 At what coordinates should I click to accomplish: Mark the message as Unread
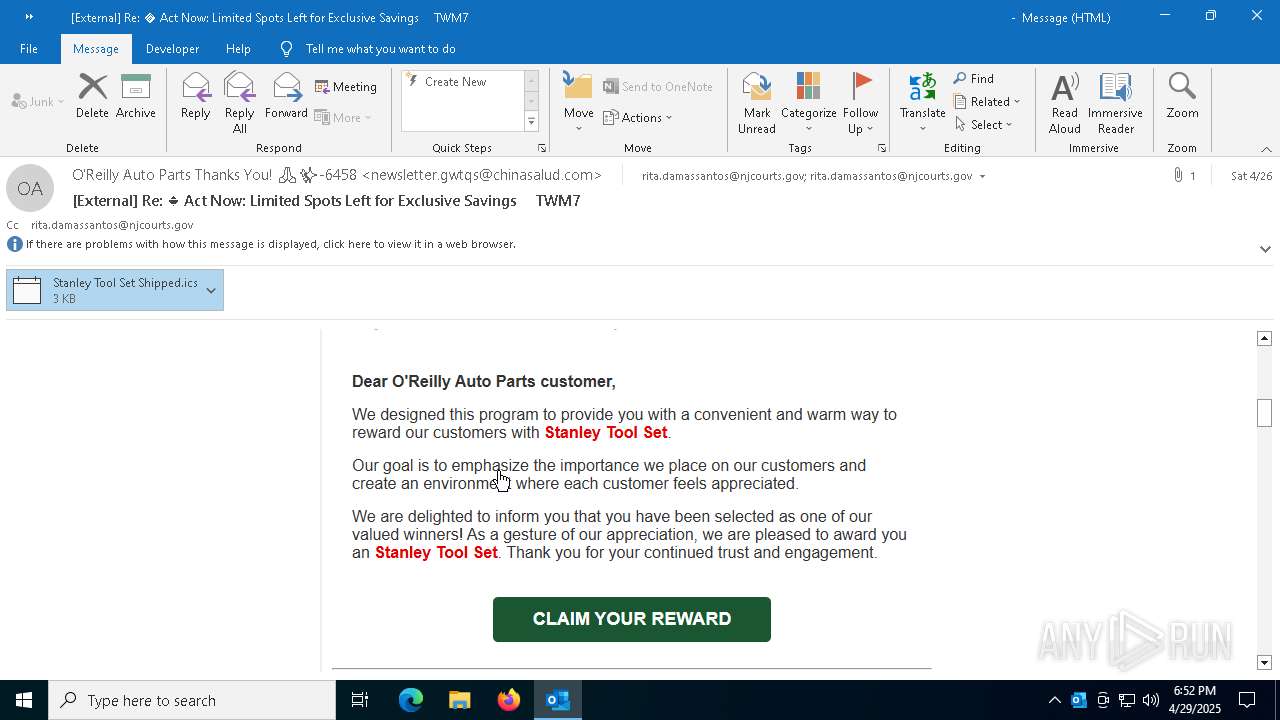pyautogui.click(x=757, y=103)
